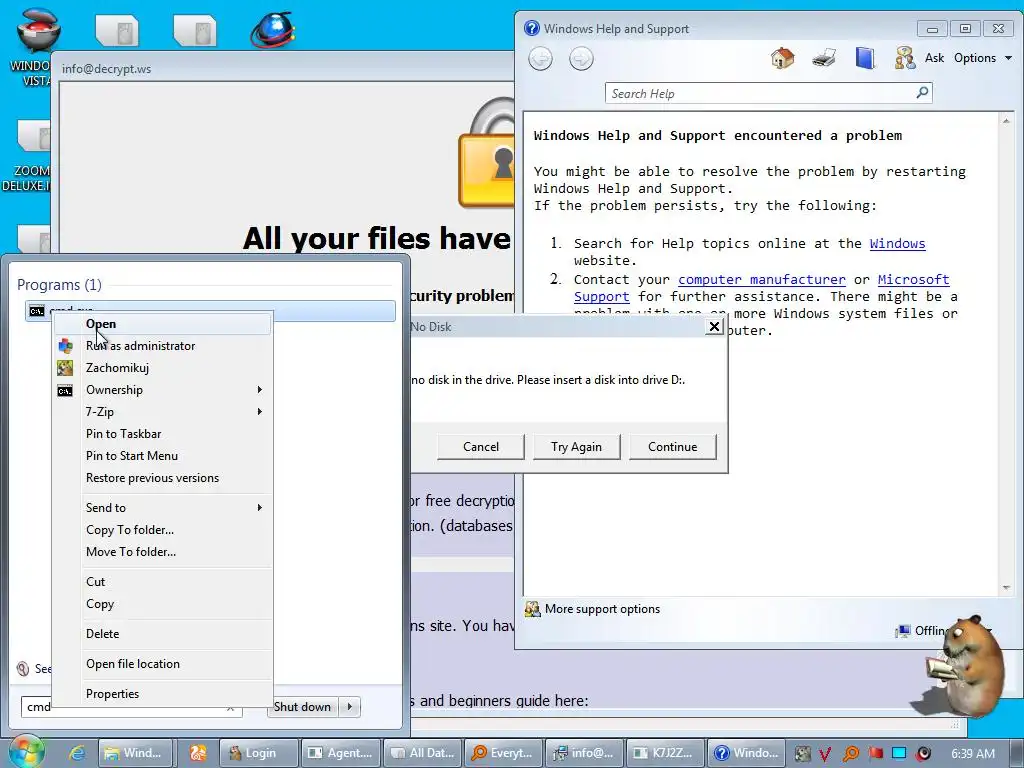
Task: Click the Windows Start orb
Action: point(26,752)
